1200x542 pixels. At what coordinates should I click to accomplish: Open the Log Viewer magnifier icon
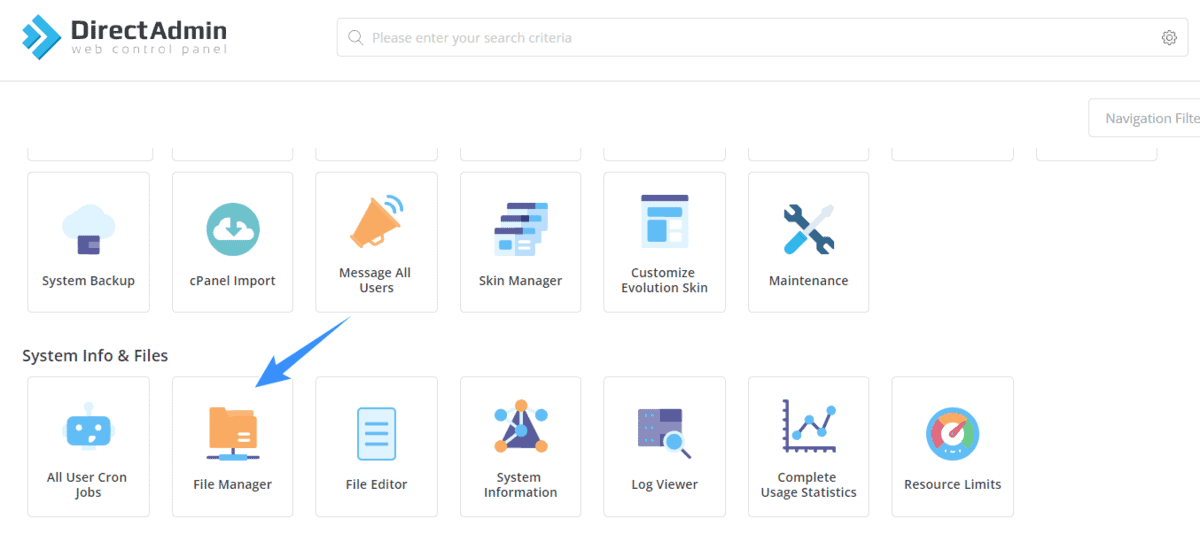(x=664, y=433)
